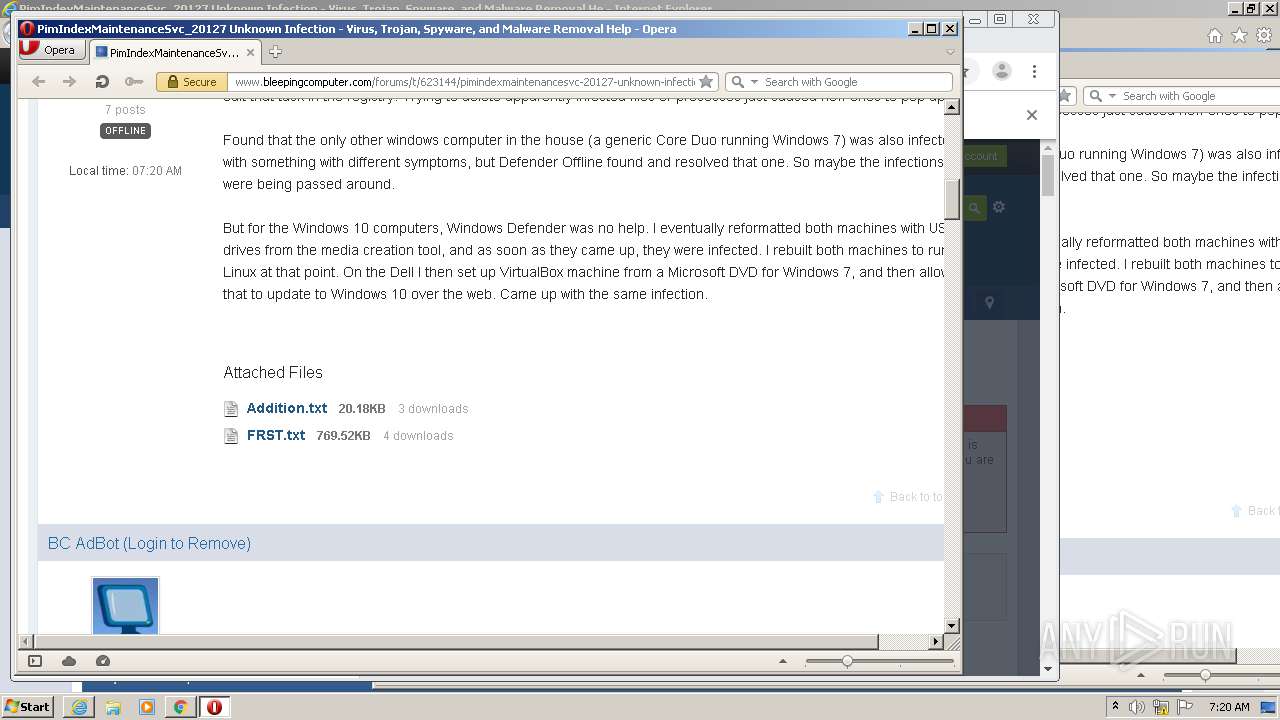1280x720 pixels.
Task: Switch to Opera via taskbar icon
Action: coord(214,707)
